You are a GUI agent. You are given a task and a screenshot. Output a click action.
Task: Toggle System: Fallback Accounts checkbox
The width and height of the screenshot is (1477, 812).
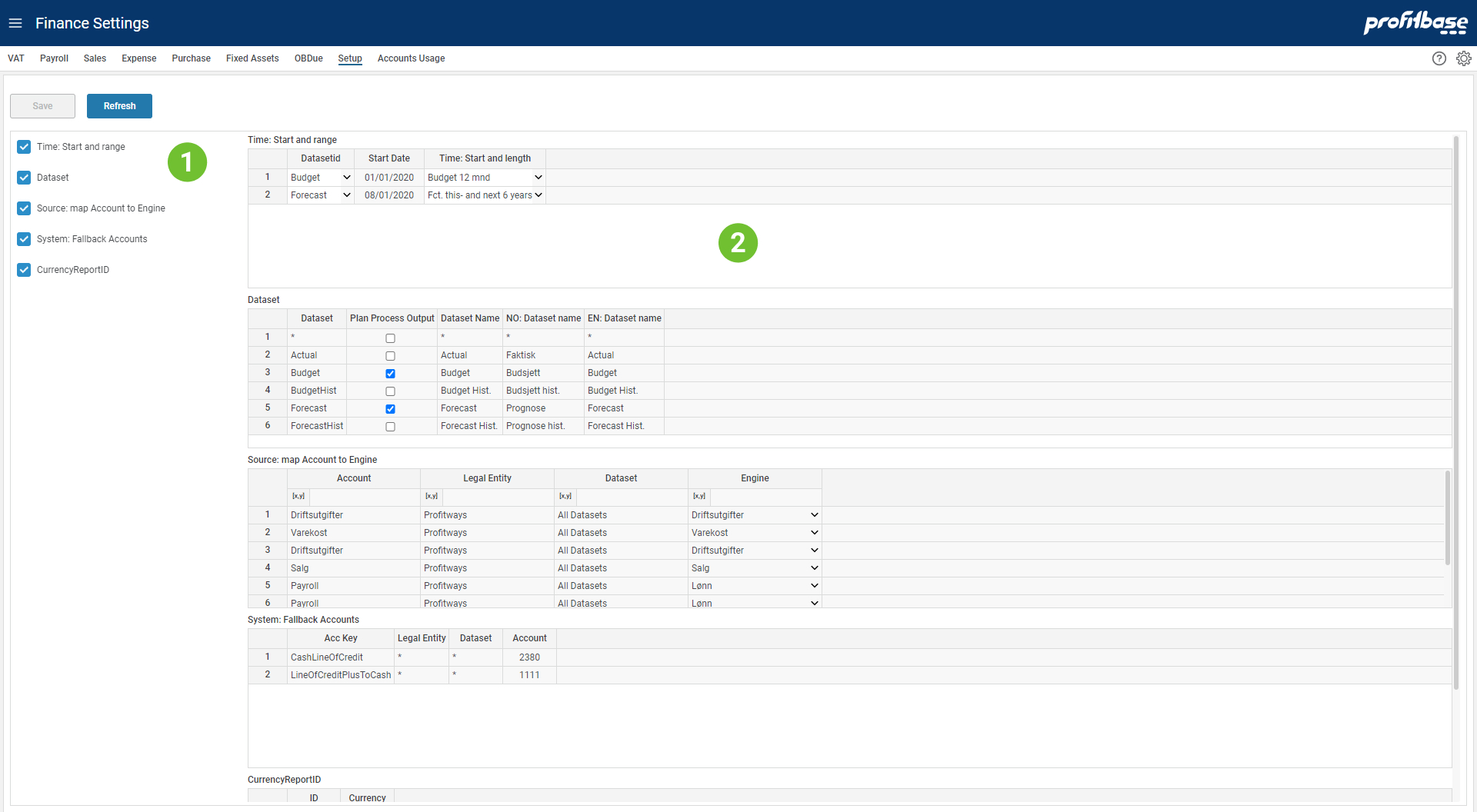24,239
